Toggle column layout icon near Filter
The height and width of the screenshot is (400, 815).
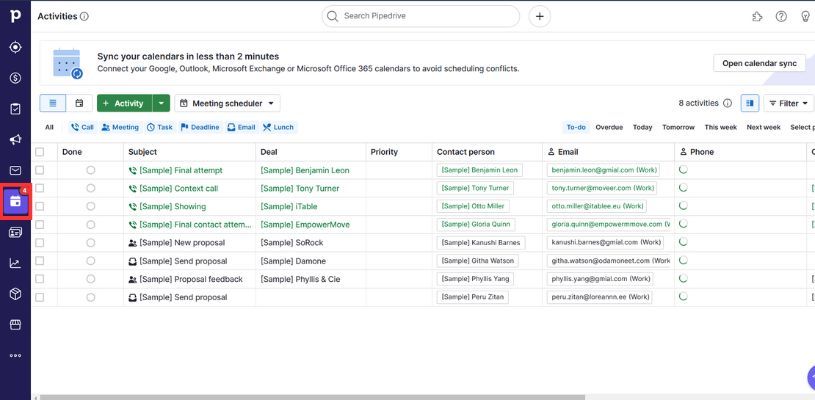pyautogui.click(x=750, y=103)
